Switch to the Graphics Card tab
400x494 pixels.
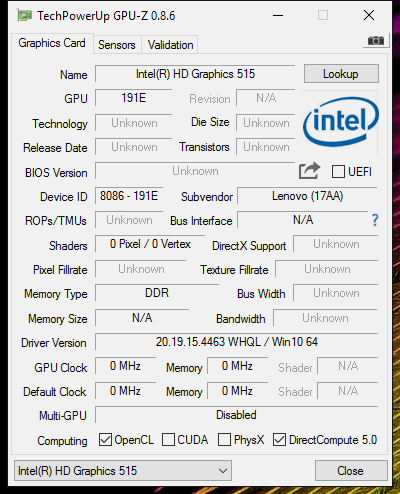[x=52, y=43]
